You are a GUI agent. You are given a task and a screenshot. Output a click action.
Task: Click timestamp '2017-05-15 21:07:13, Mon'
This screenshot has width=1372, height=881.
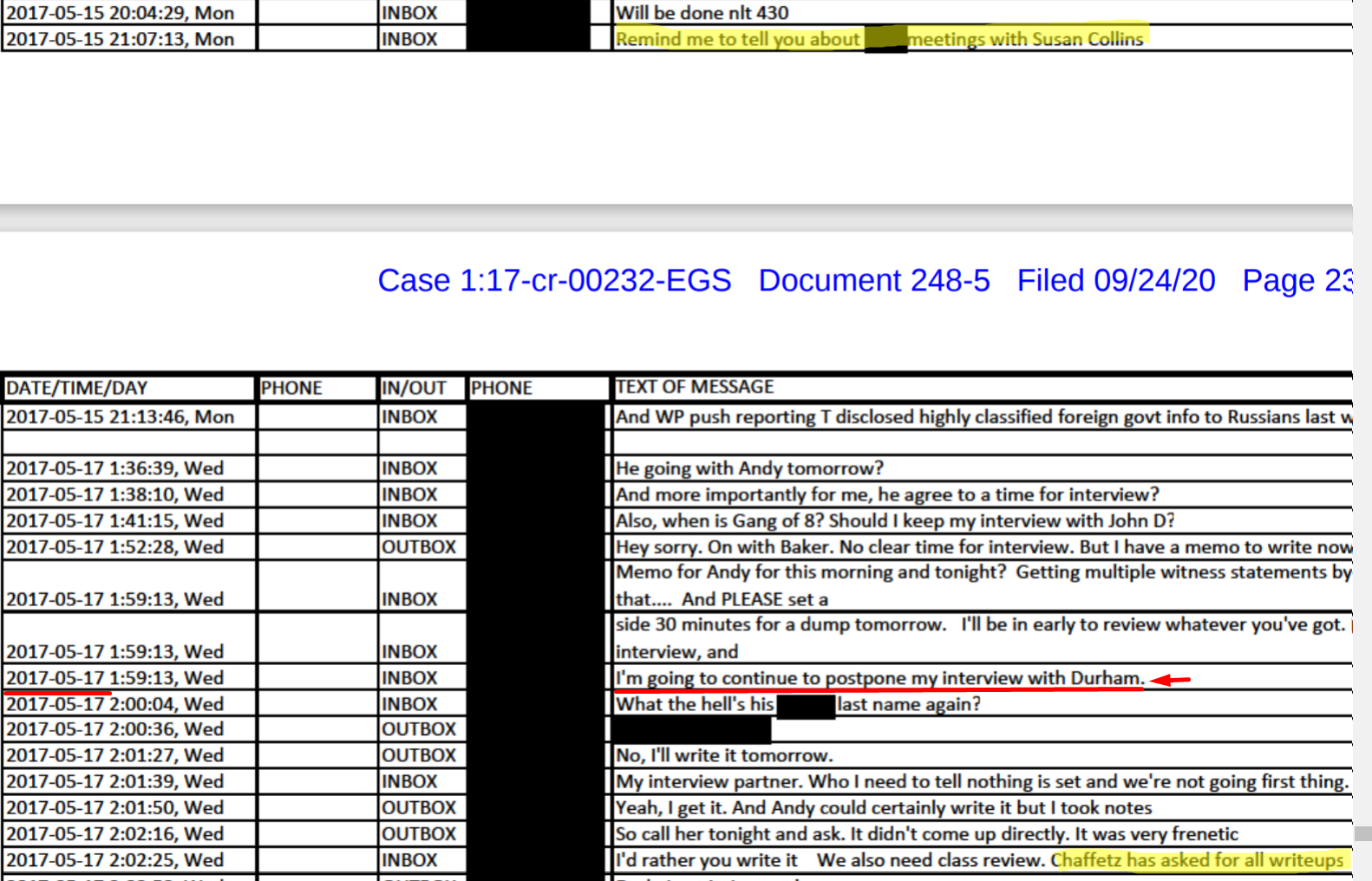(121, 39)
